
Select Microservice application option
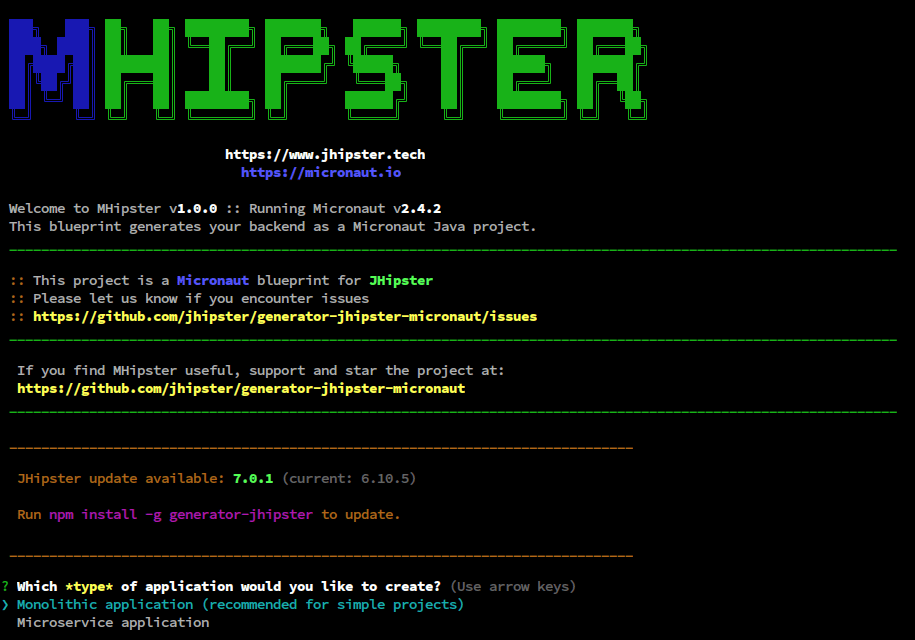pos(113,622)
